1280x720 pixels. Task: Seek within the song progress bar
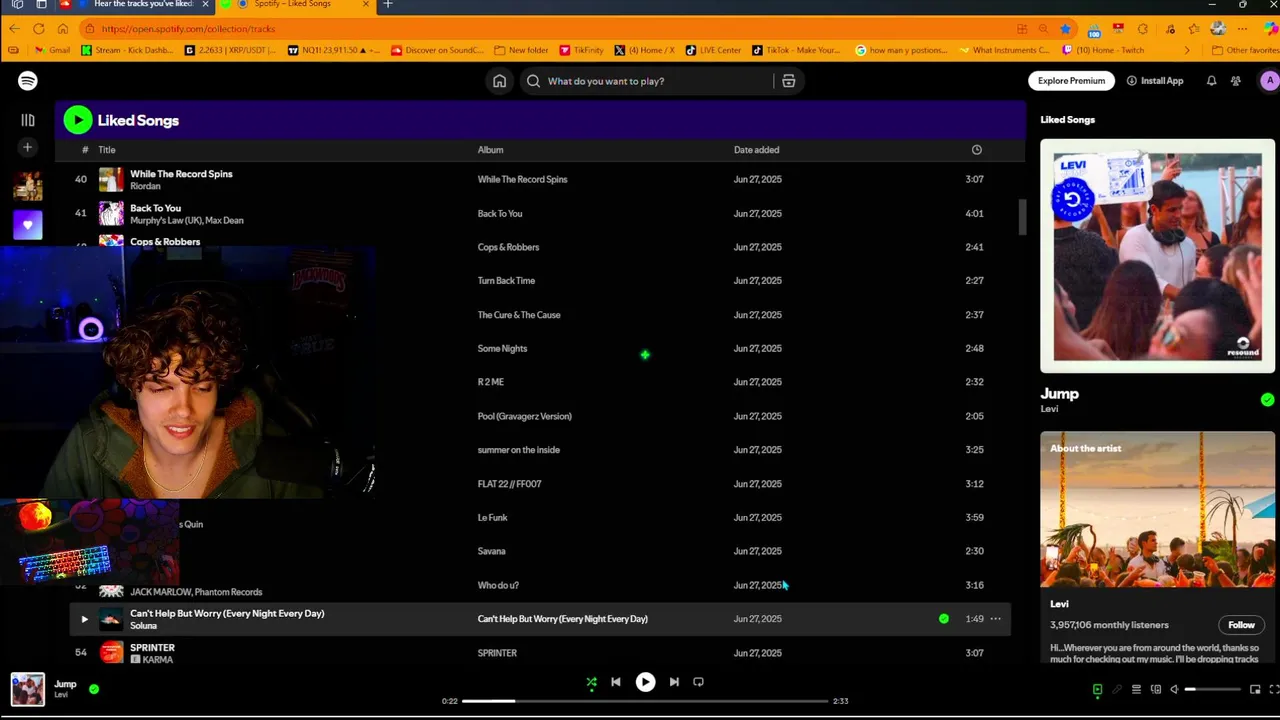tap(645, 701)
